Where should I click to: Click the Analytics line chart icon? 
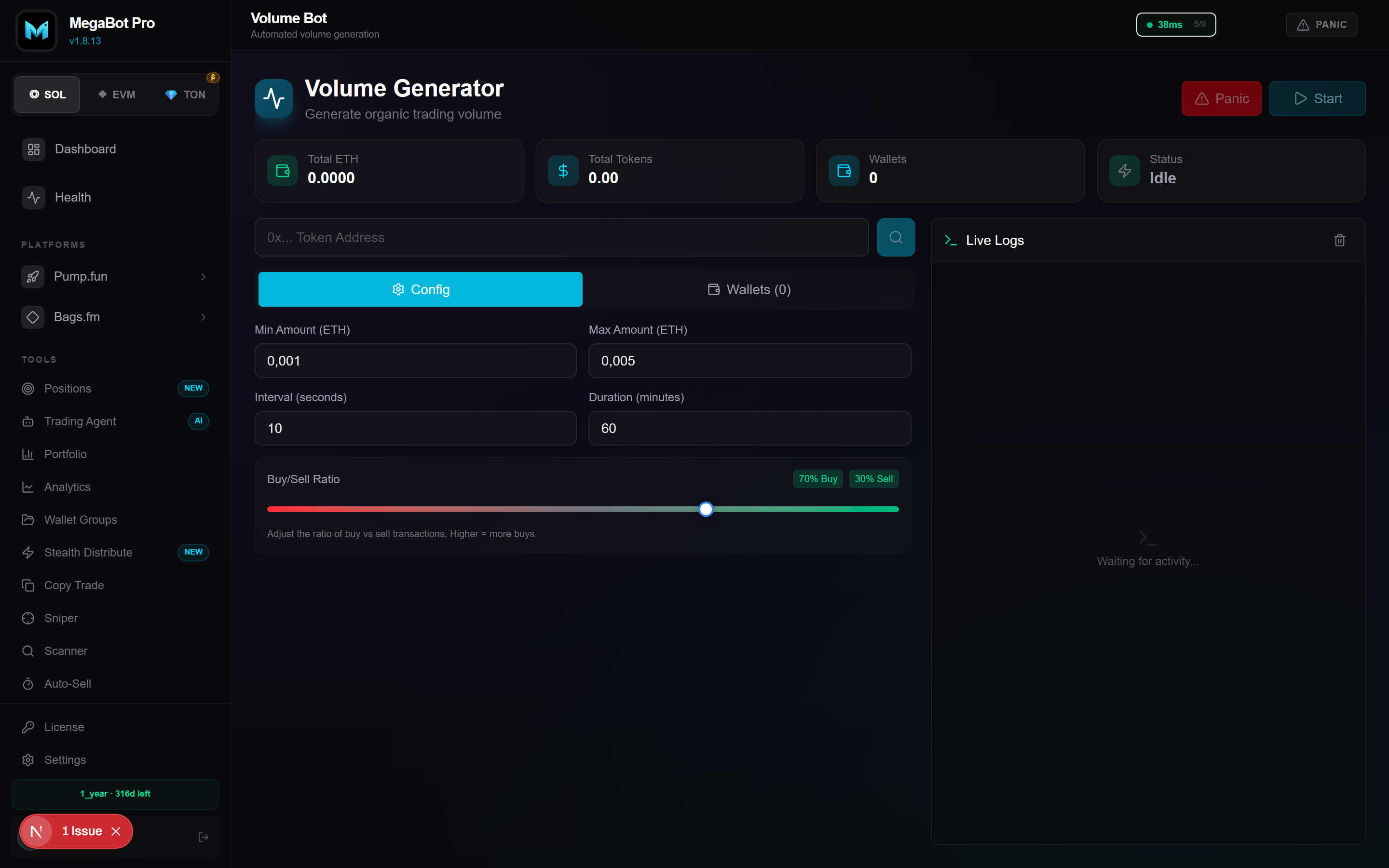(27, 487)
